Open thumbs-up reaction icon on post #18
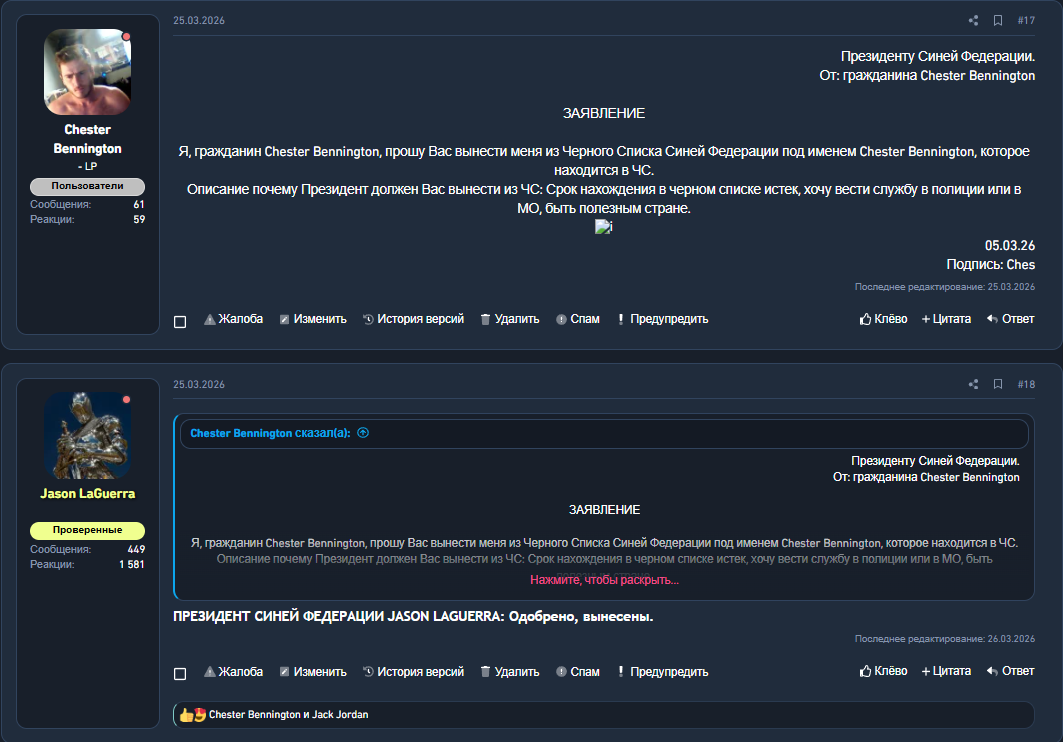The image size is (1063, 742). point(186,714)
